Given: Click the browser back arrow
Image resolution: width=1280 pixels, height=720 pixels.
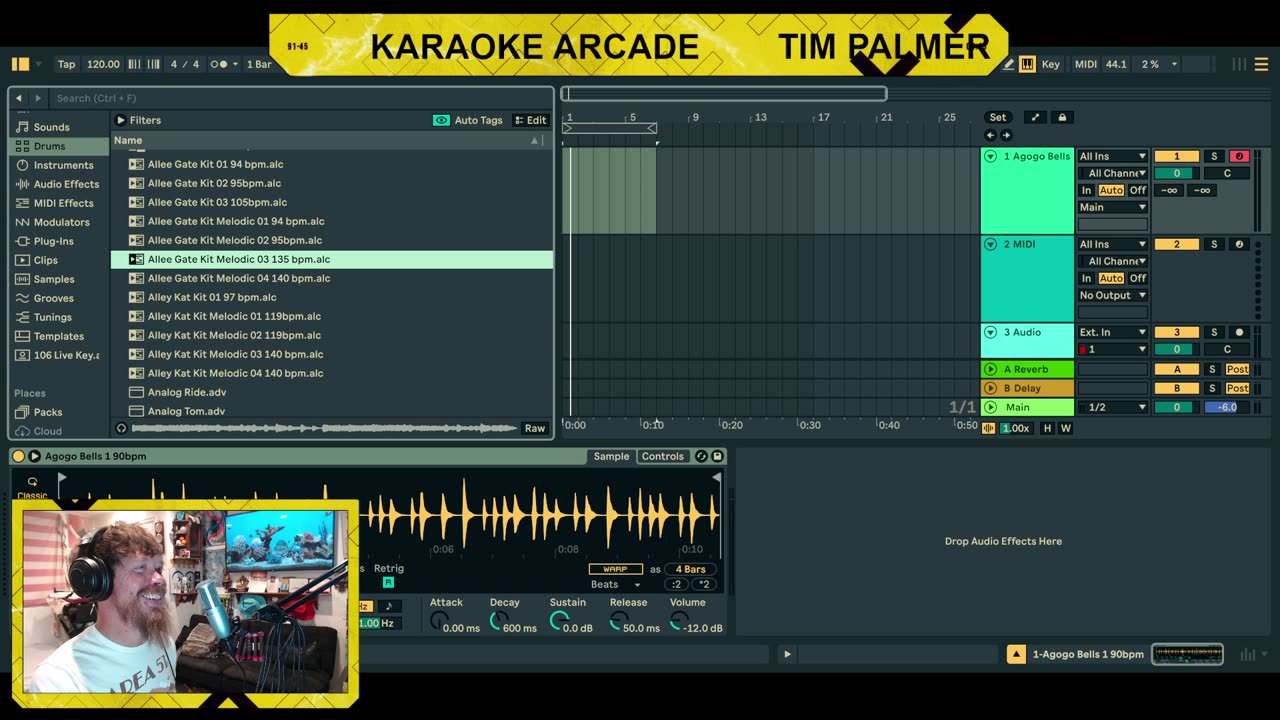Looking at the screenshot, I should click(19, 98).
